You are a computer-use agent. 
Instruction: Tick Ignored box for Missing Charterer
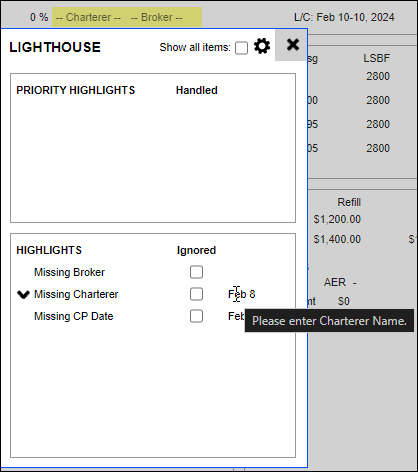pyautogui.click(x=196, y=294)
